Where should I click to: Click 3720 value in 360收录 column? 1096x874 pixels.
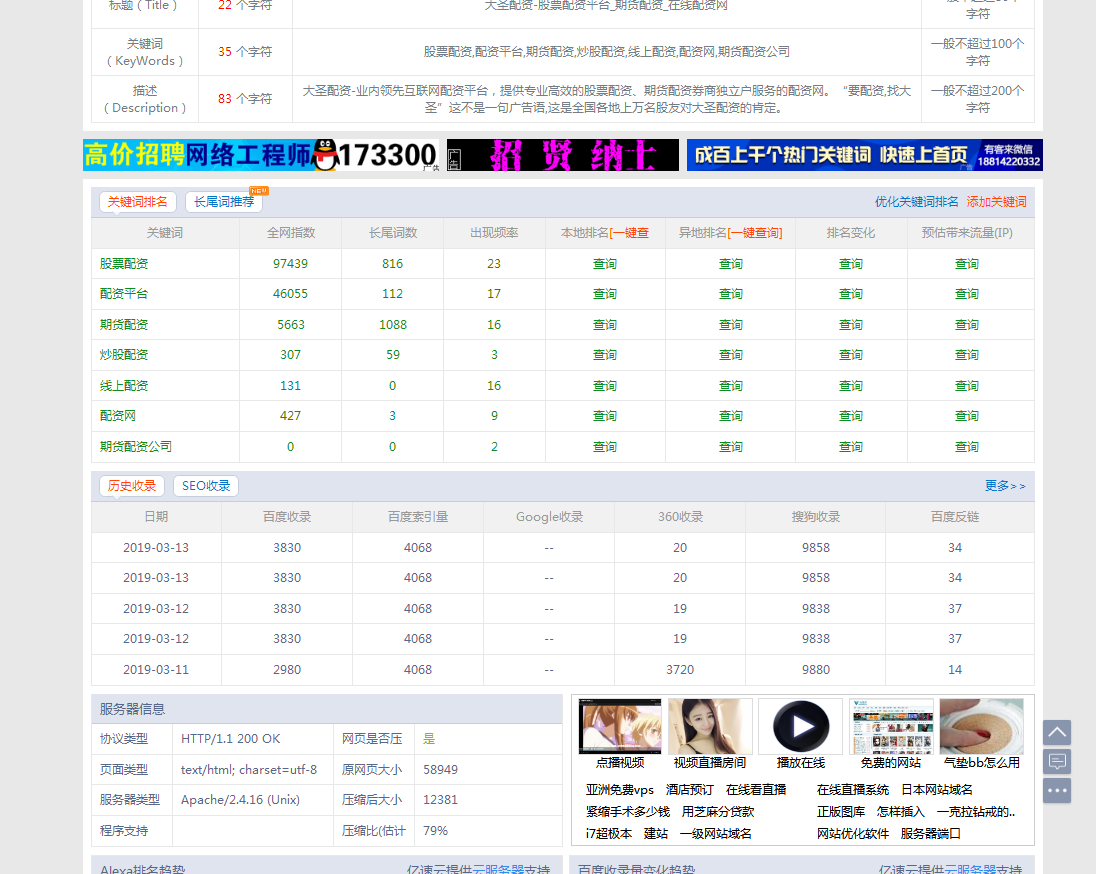coord(679,670)
